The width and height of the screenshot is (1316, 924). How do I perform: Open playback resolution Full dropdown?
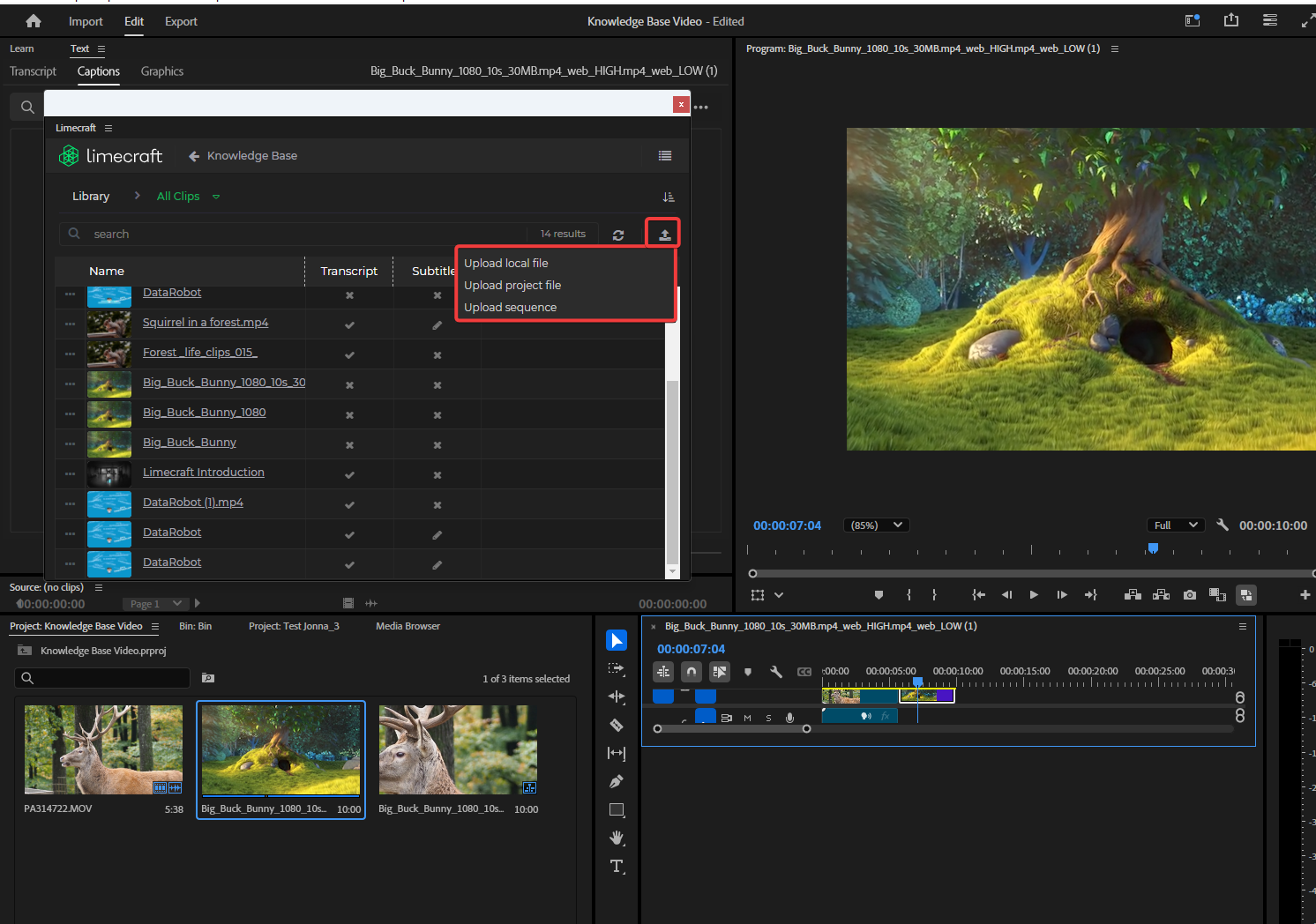click(x=1176, y=525)
